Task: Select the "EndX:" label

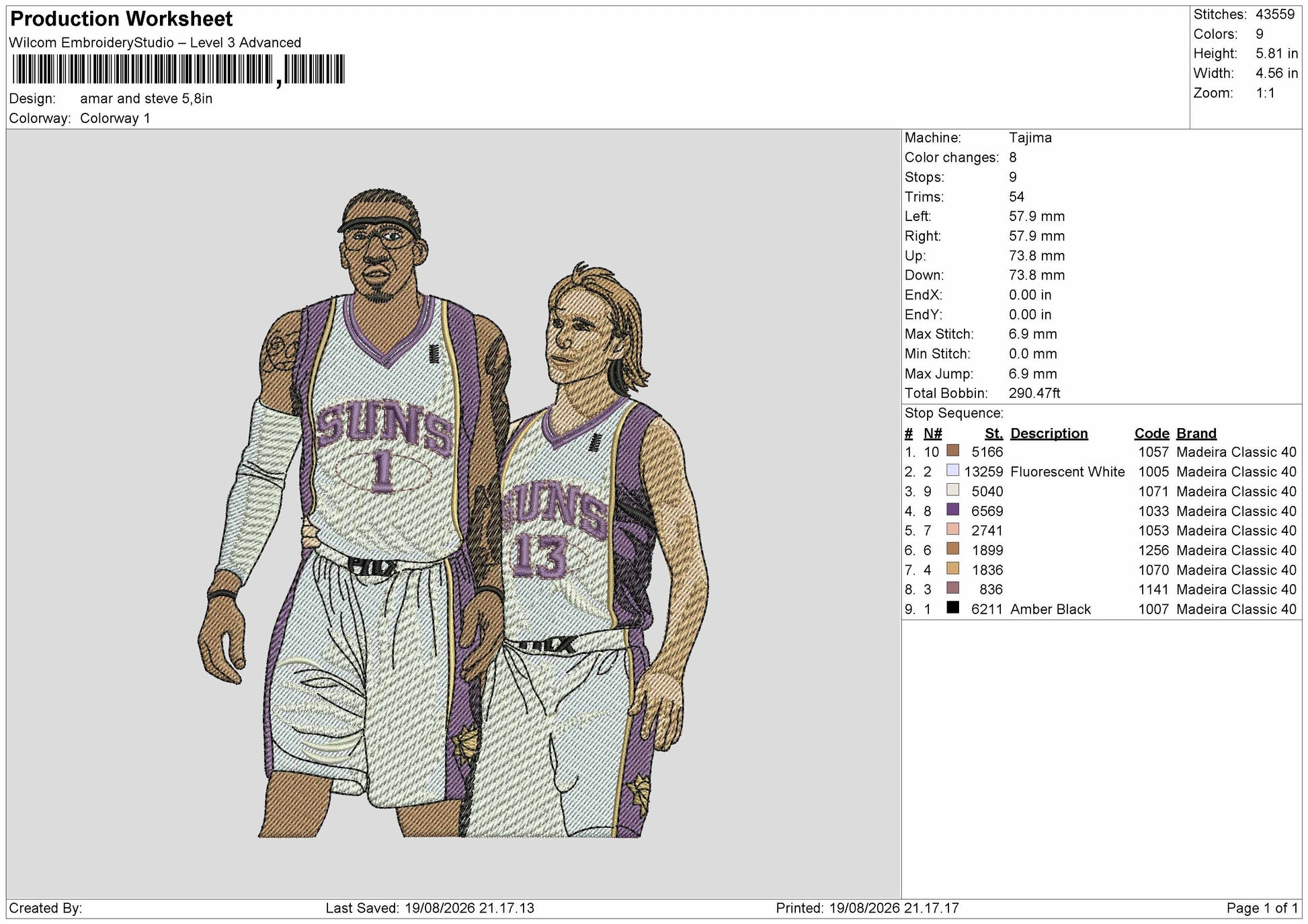Action: pos(924,295)
